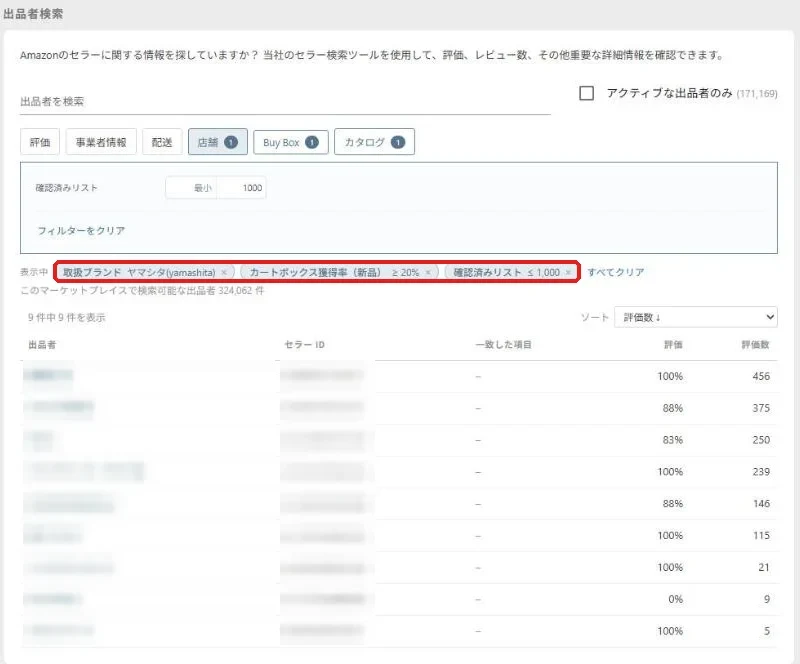Switch to the 評価 filter tab
The height and width of the screenshot is (664, 800).
tap(40, 142)
